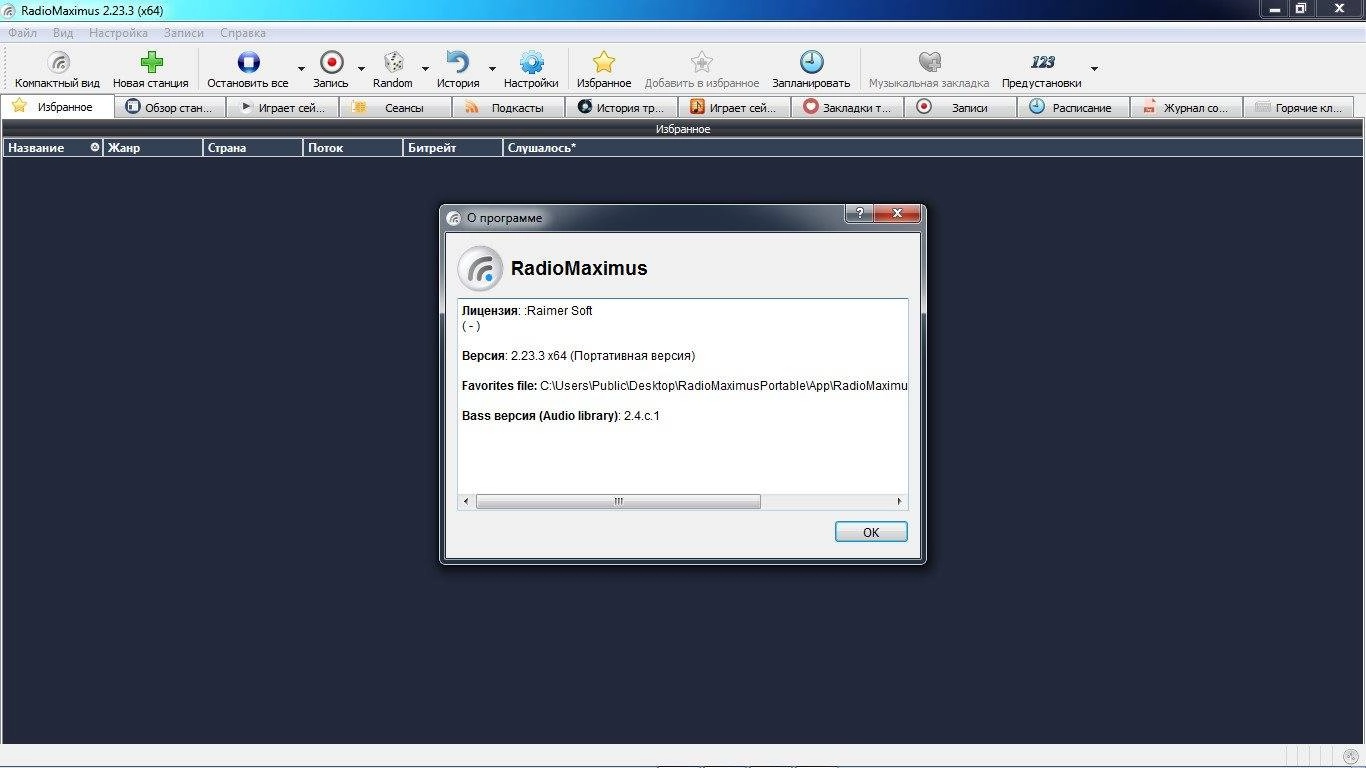1366x768 pixels.
Task: Click the Bass версия 2.4.c.1 line
Action: [561, 415]
